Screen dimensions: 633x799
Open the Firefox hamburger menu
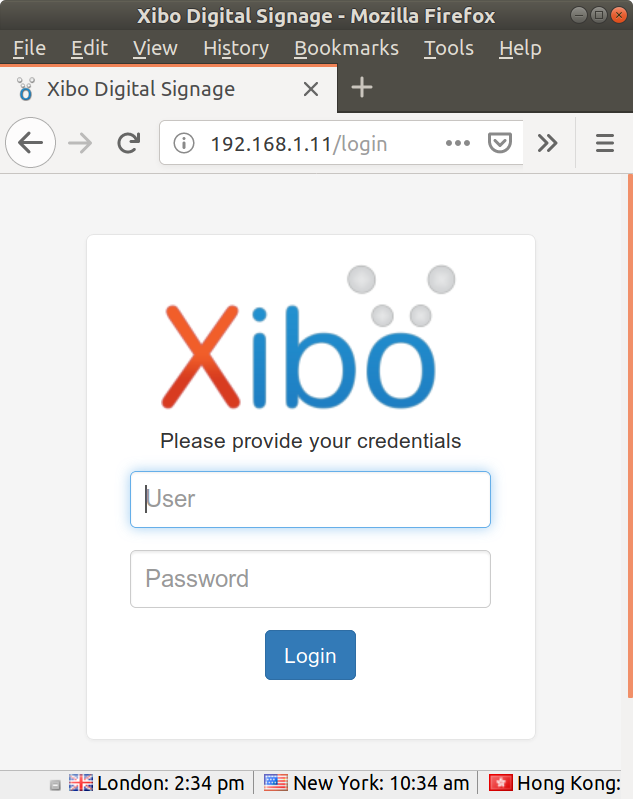pos(604,143)
